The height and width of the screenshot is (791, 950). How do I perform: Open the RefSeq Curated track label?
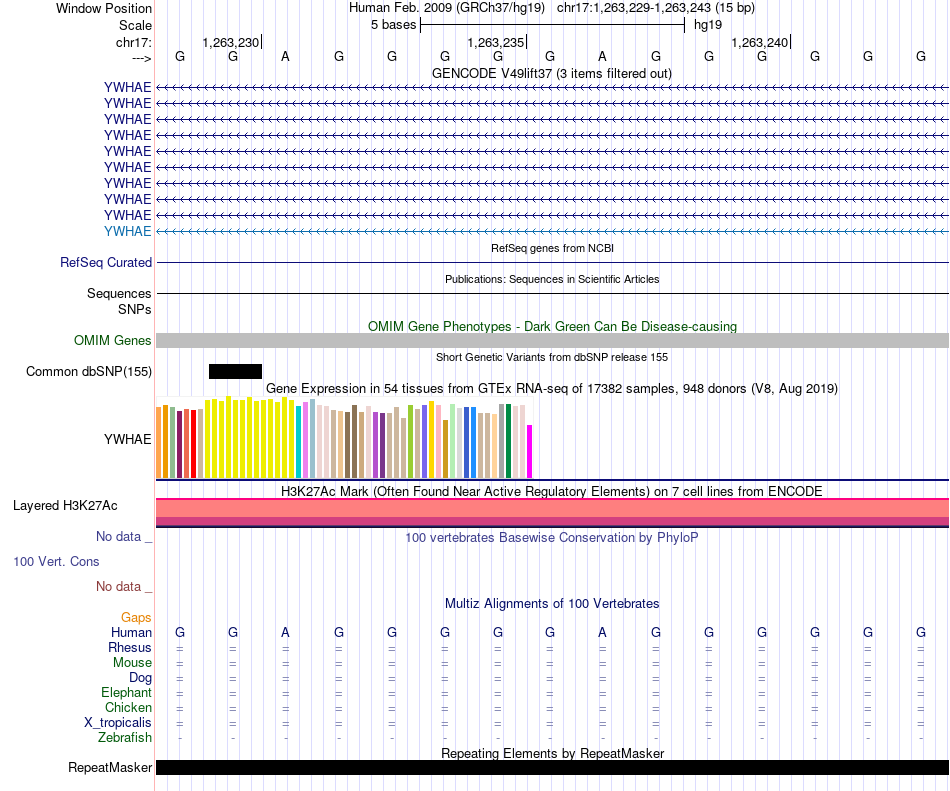click(106, 262)
